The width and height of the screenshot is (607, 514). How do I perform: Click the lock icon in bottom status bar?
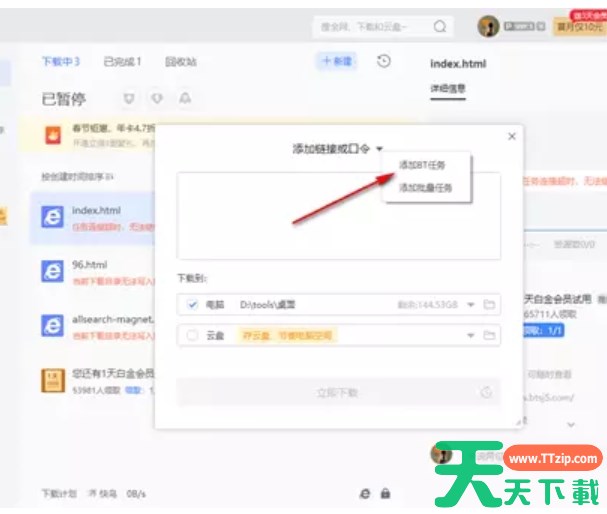(x=386, y=493)
